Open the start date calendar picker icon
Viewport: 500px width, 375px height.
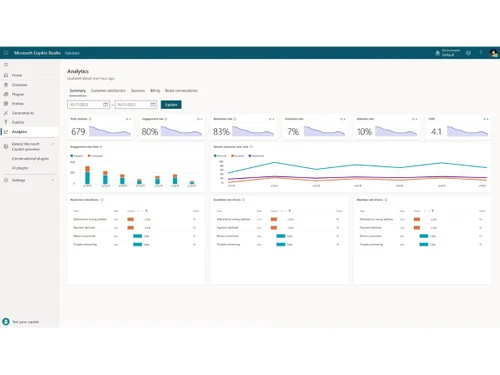[x=105, y=104]
